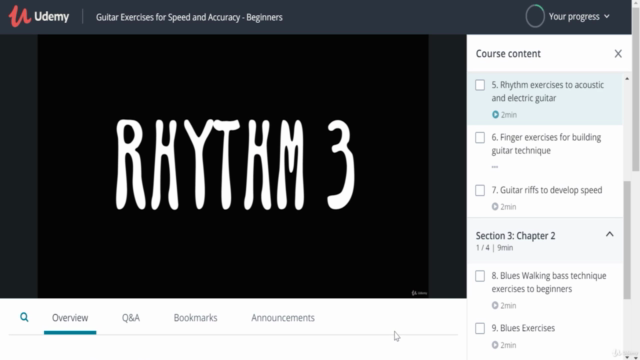Image resolution: width=640 pixels, height=360 pixels.
Task: View the Announcements tab
Action: pos(282,318)
